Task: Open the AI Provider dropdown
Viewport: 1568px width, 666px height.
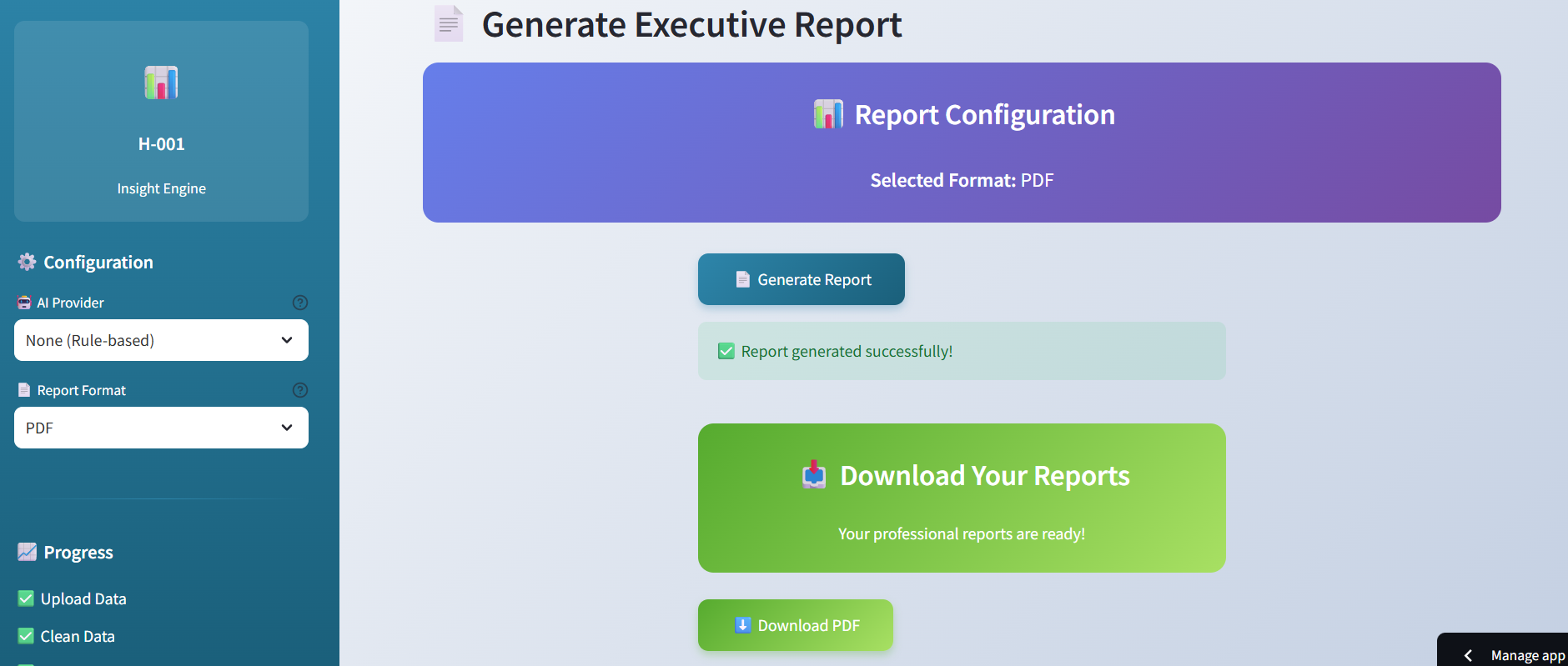Action: click(x=161, y=340)
